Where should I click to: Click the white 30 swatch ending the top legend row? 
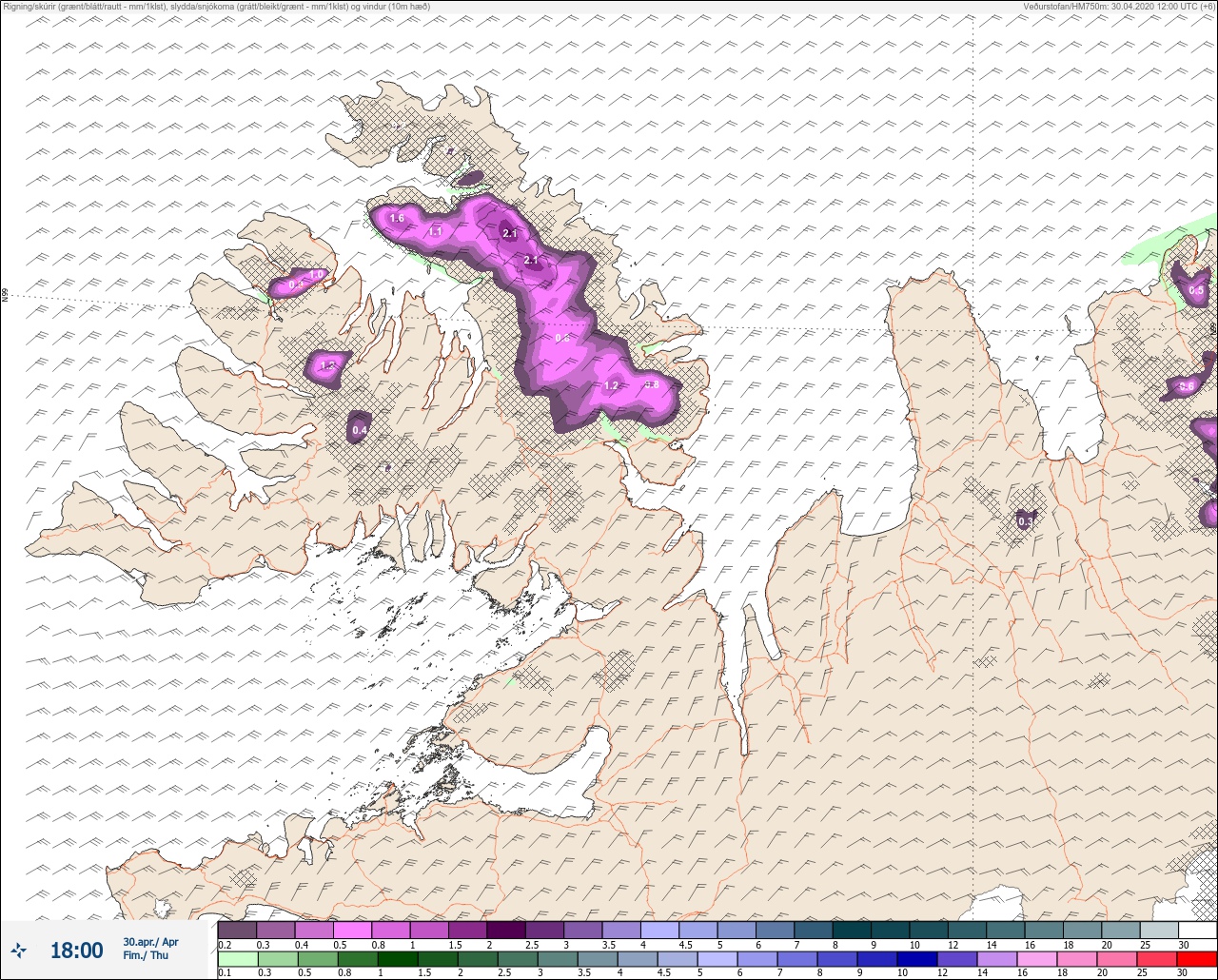click(x=1197, y=930)
